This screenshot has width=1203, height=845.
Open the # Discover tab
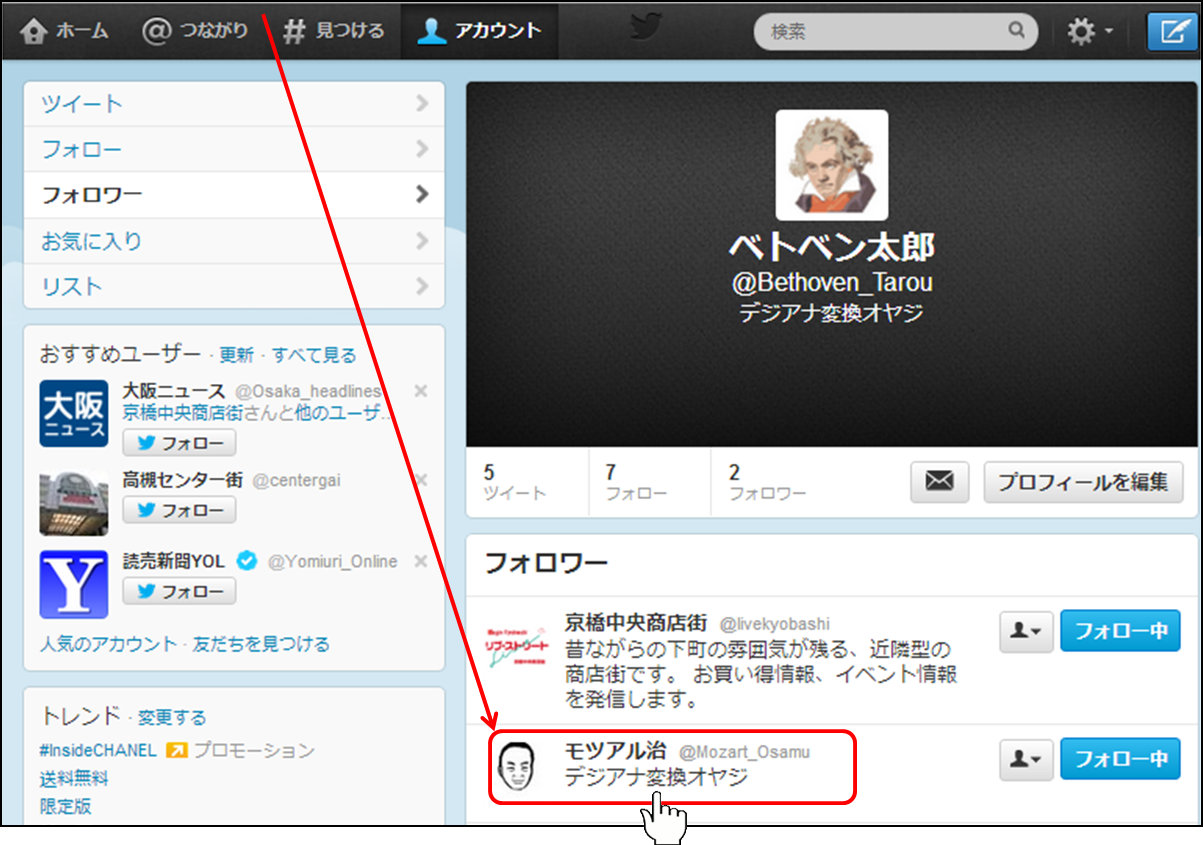click(x=334, y=31)
